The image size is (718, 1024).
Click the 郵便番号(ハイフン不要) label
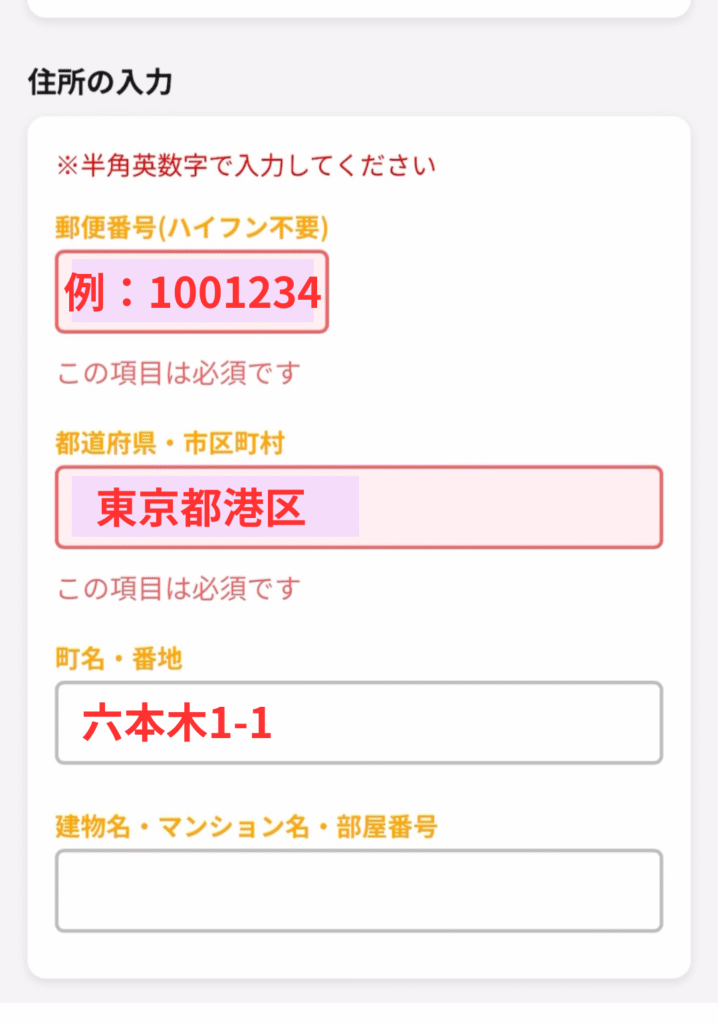(192, 229)
